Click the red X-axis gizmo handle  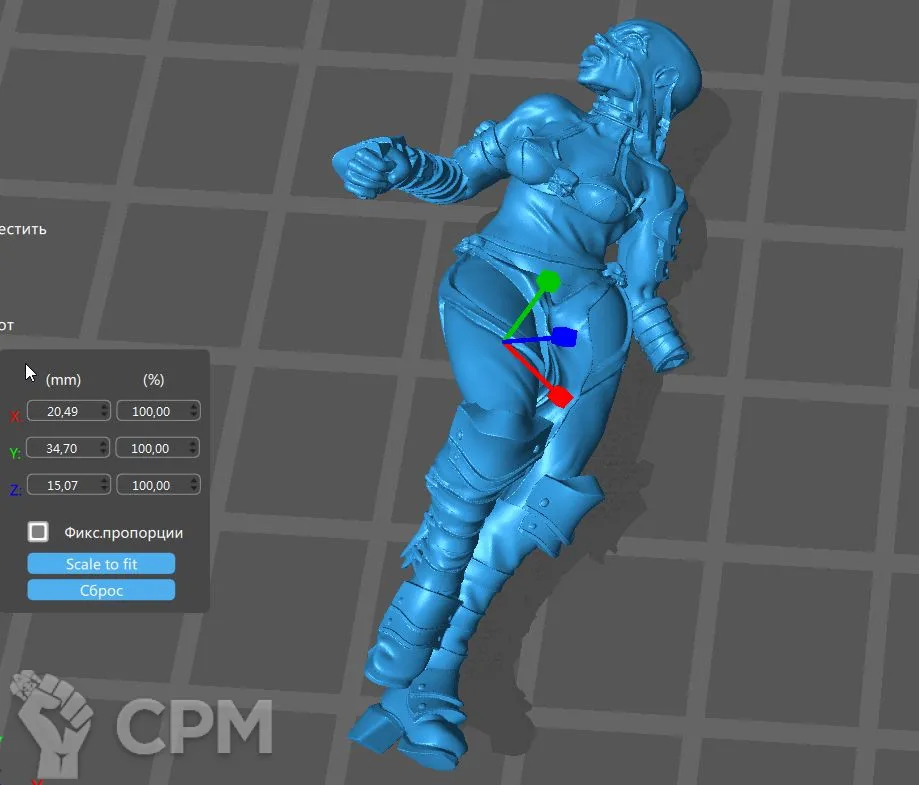click(559, 396)
